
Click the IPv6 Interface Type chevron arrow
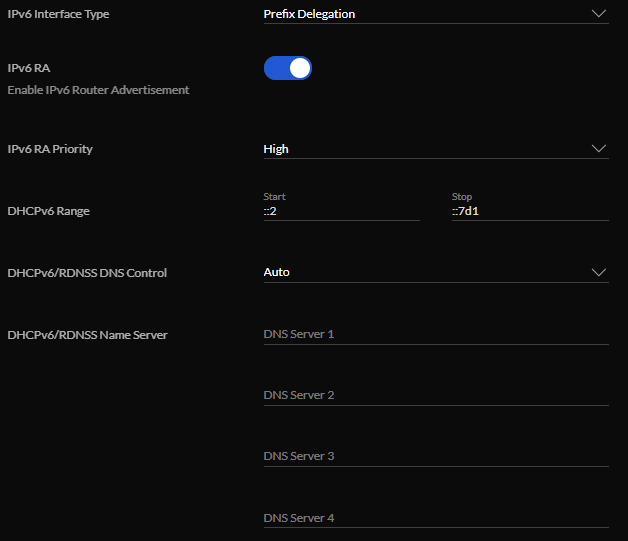coord(599,14)
